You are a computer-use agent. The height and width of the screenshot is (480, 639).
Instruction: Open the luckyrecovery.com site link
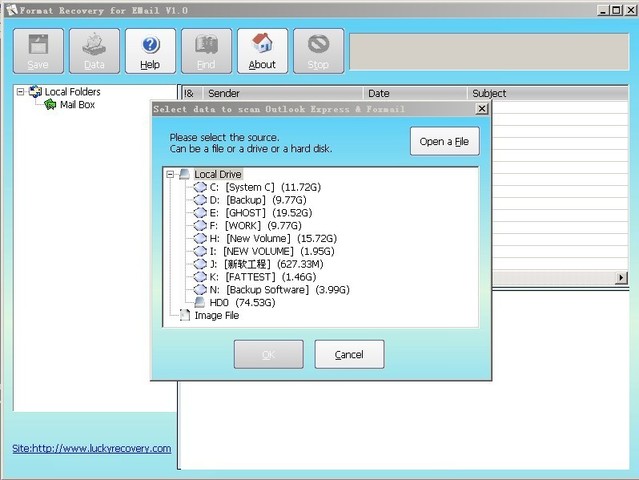pyautogui.click(x=92, y=448)
